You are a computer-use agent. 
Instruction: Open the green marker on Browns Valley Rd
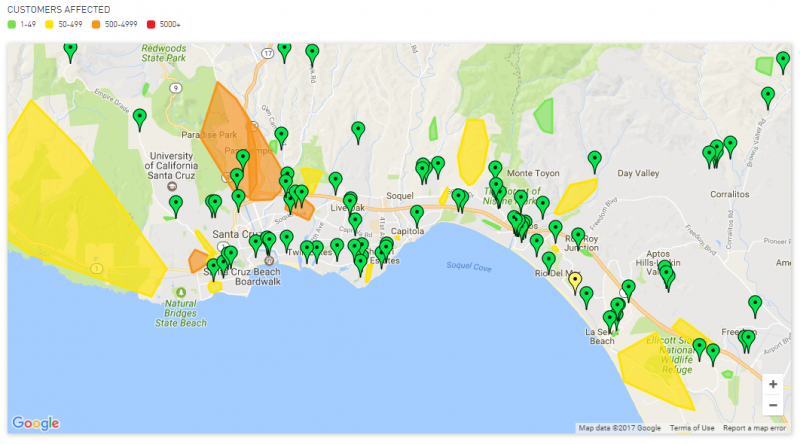pyautogui.click(x=768, y=96)
